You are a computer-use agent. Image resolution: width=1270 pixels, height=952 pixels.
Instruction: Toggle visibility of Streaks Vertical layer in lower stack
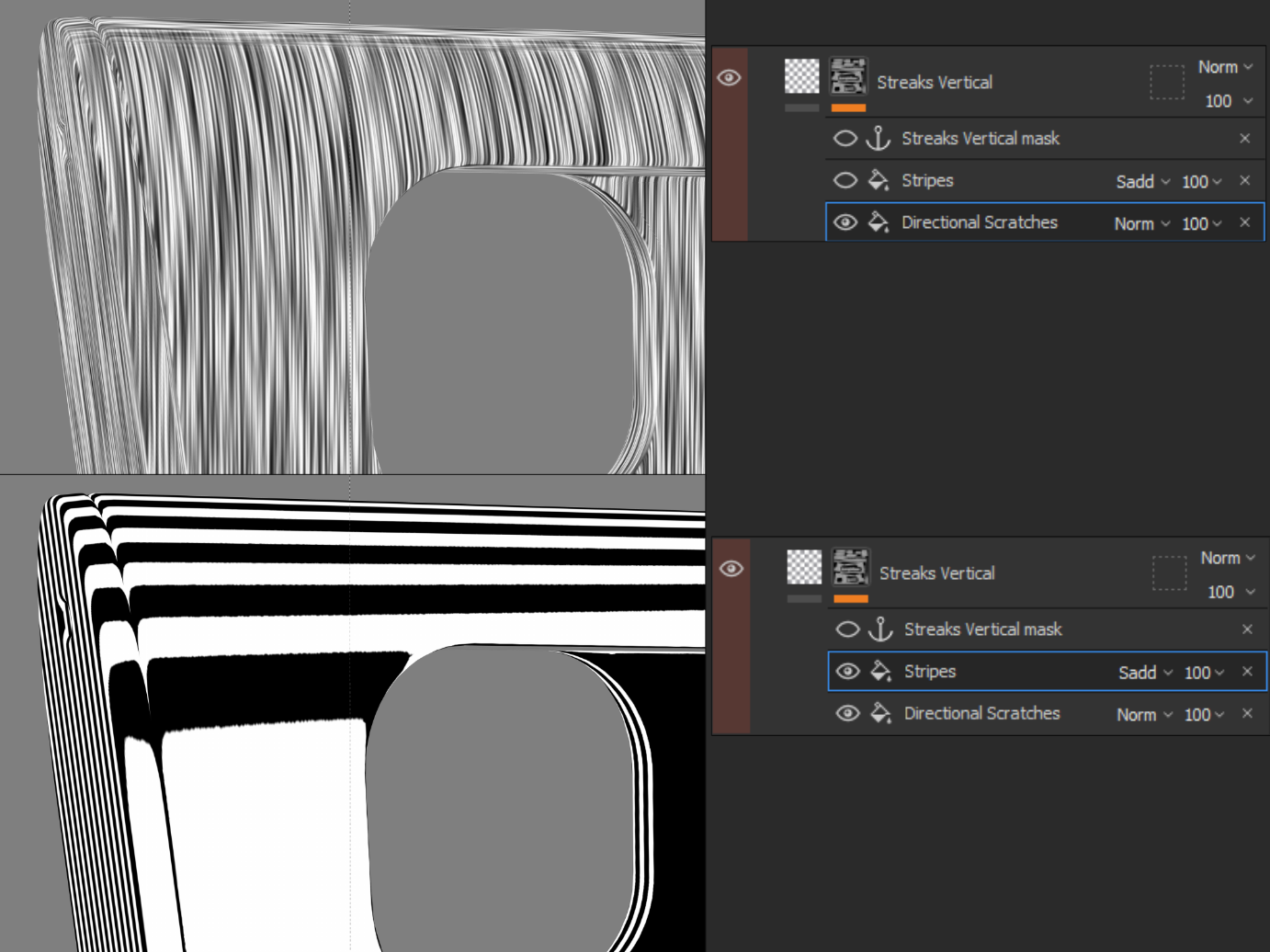pos(731,569)
